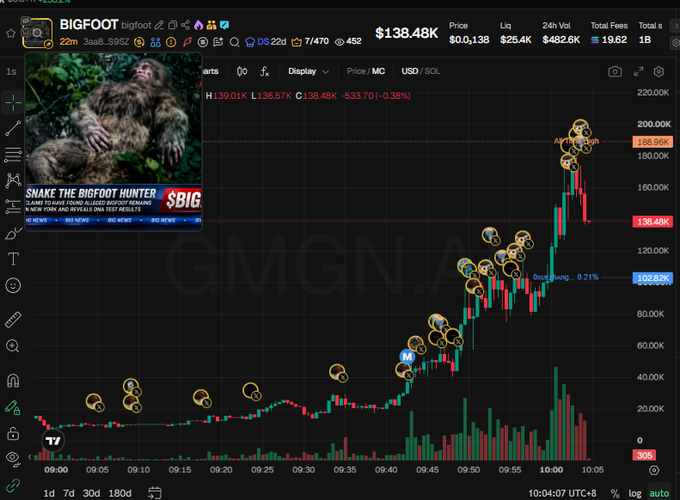680x500 pixels.
Task: Expand the Display dropdown
Action: 308,72
